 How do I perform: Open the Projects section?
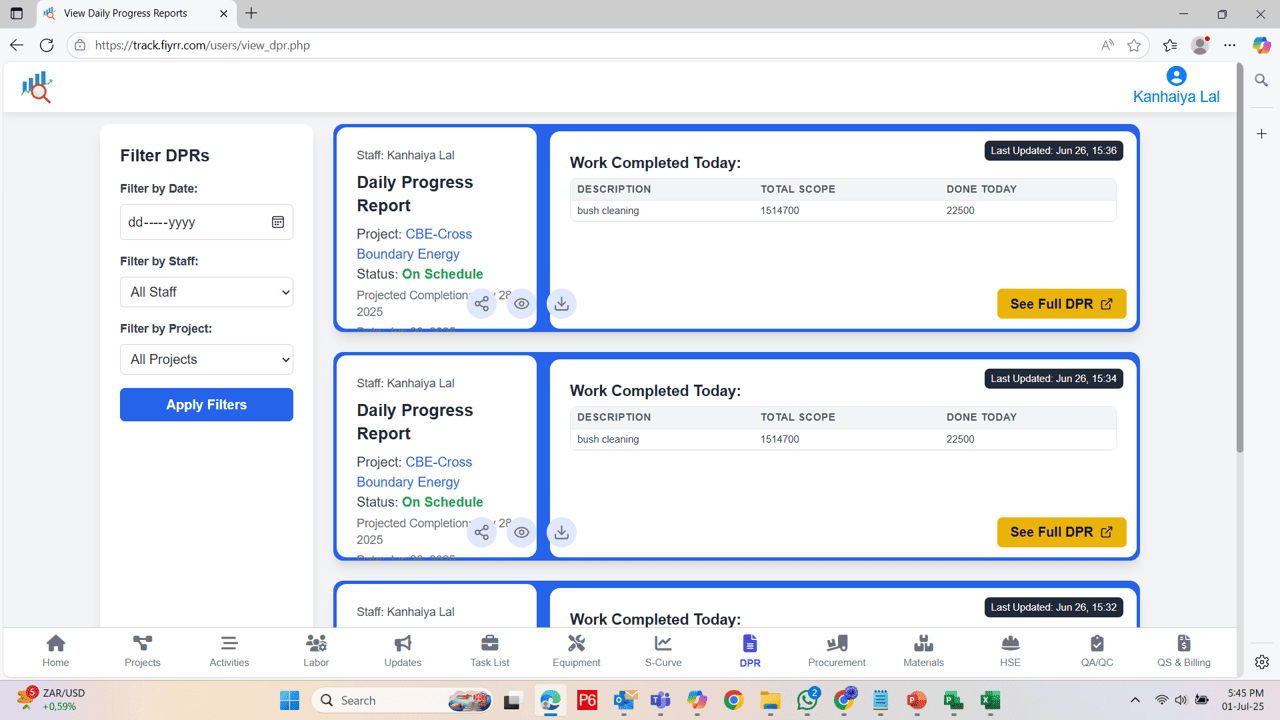click(x=142, y=650)
